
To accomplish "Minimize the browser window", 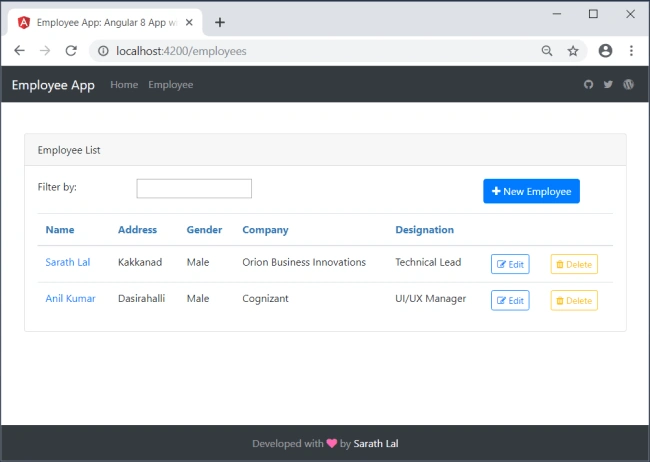I will point(557,14).
